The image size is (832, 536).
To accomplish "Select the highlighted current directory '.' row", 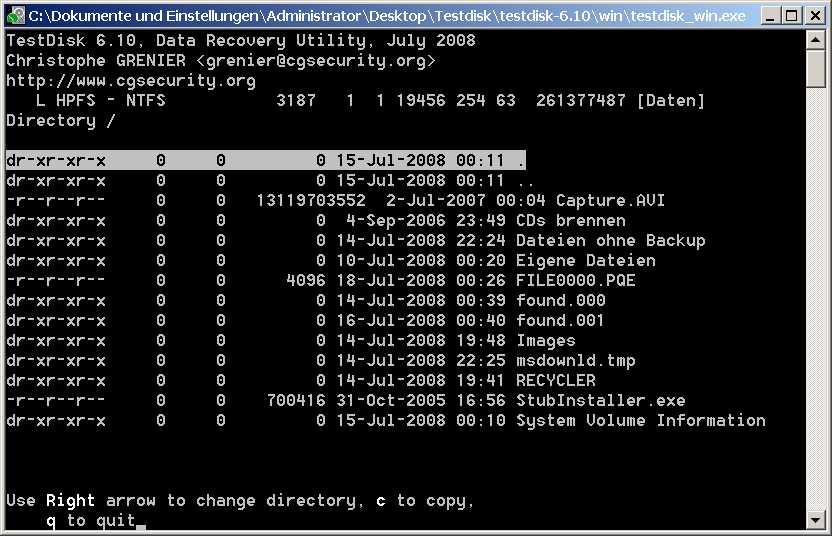I will pos(266,160).
